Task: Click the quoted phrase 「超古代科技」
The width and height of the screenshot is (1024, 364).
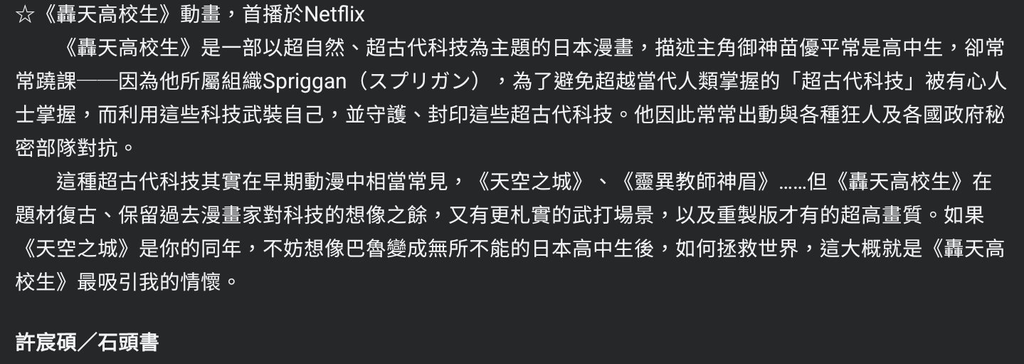Action: [x=852, y=82]
